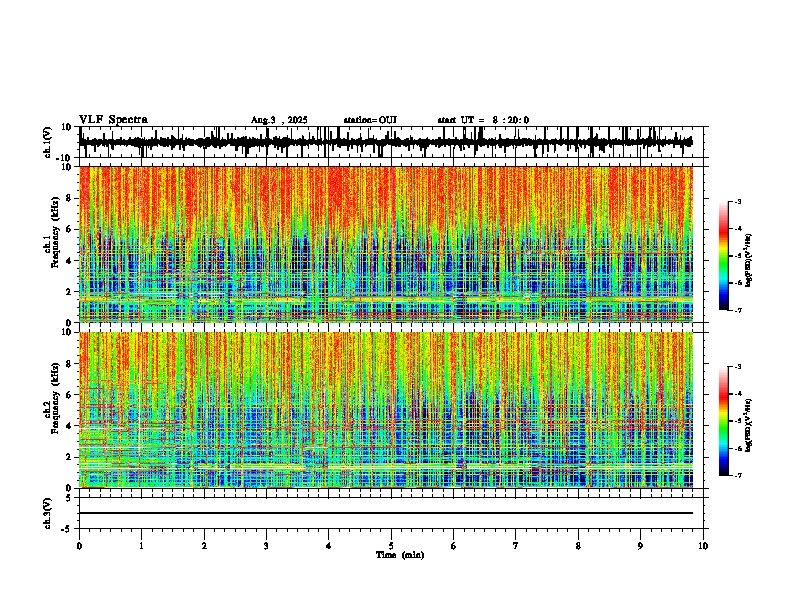This screenshot has width=792, height=612.
Task: Click the '10' tick on the time axis
Action: pos(703,546)
